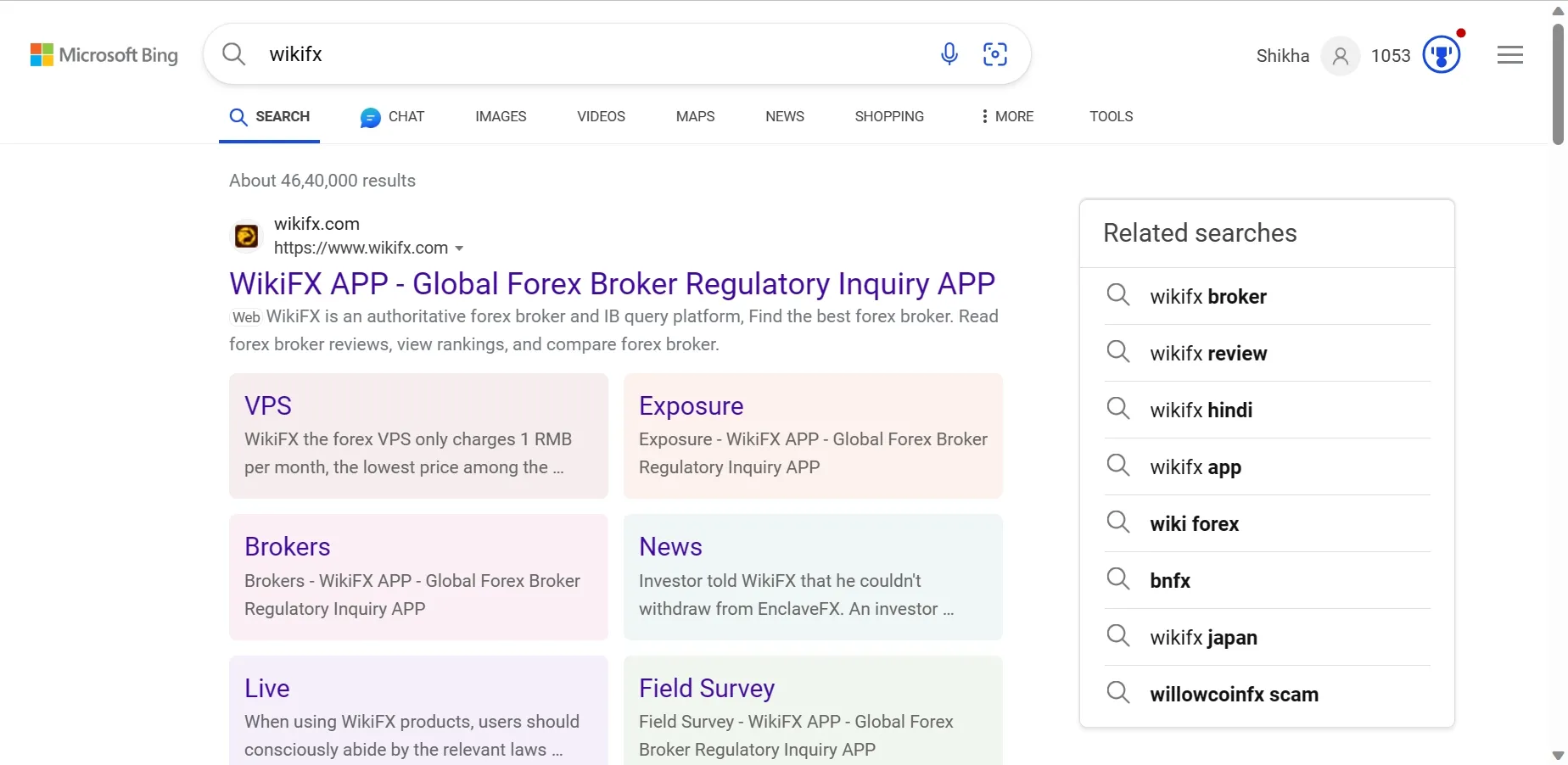
Task: Search related term willowcoinfx scam
Action: pos(1235,694)
